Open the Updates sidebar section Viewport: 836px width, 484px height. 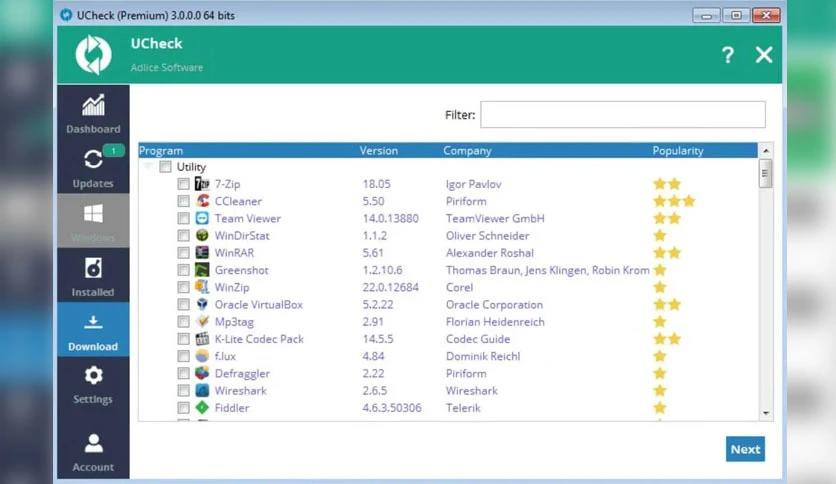pyautogui.click(x=93, y=167)
